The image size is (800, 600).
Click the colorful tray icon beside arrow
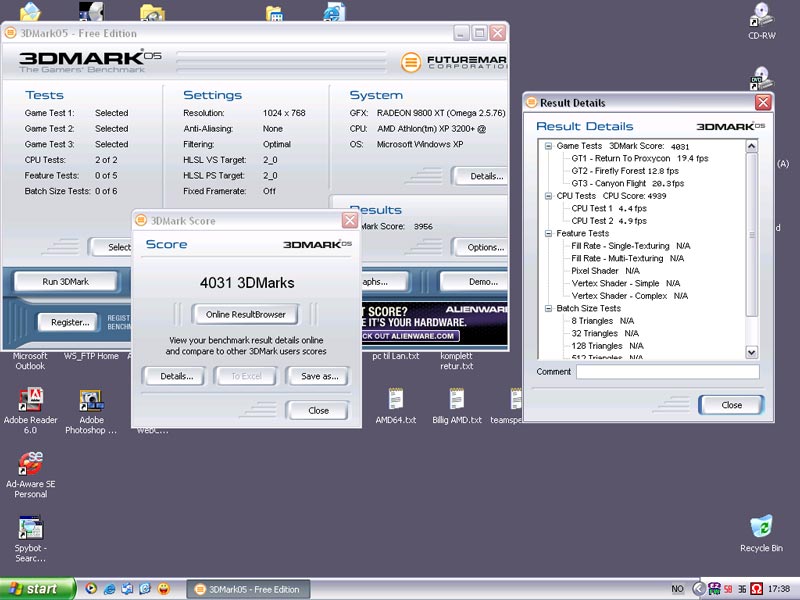(x=714, y=589)
